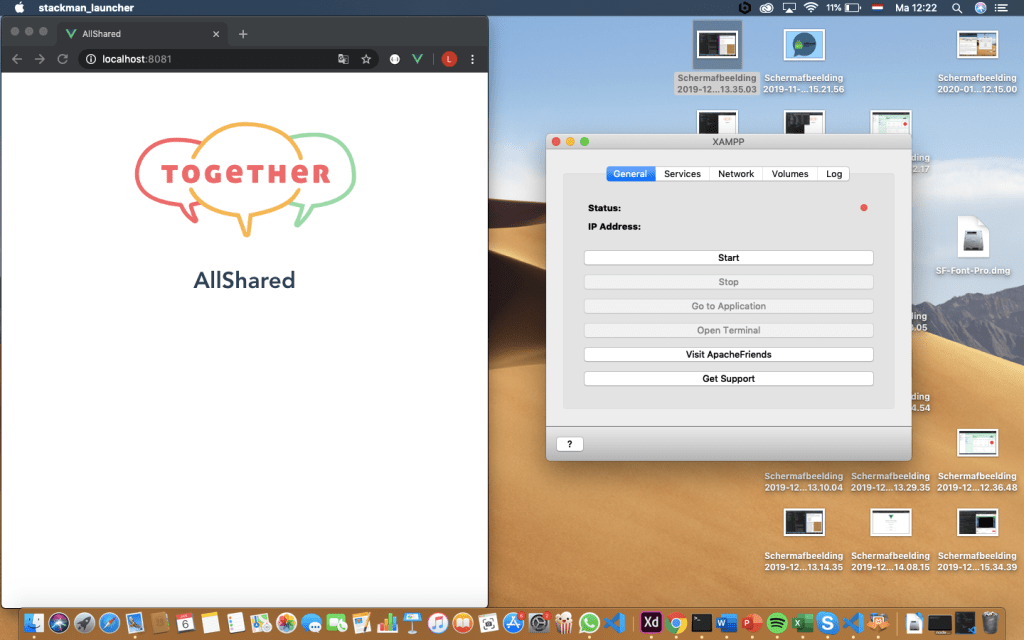Image resolution: width=1024 pixels, height=640 pixels.
Task: Open a new browser tab
Action: [243, 34]
